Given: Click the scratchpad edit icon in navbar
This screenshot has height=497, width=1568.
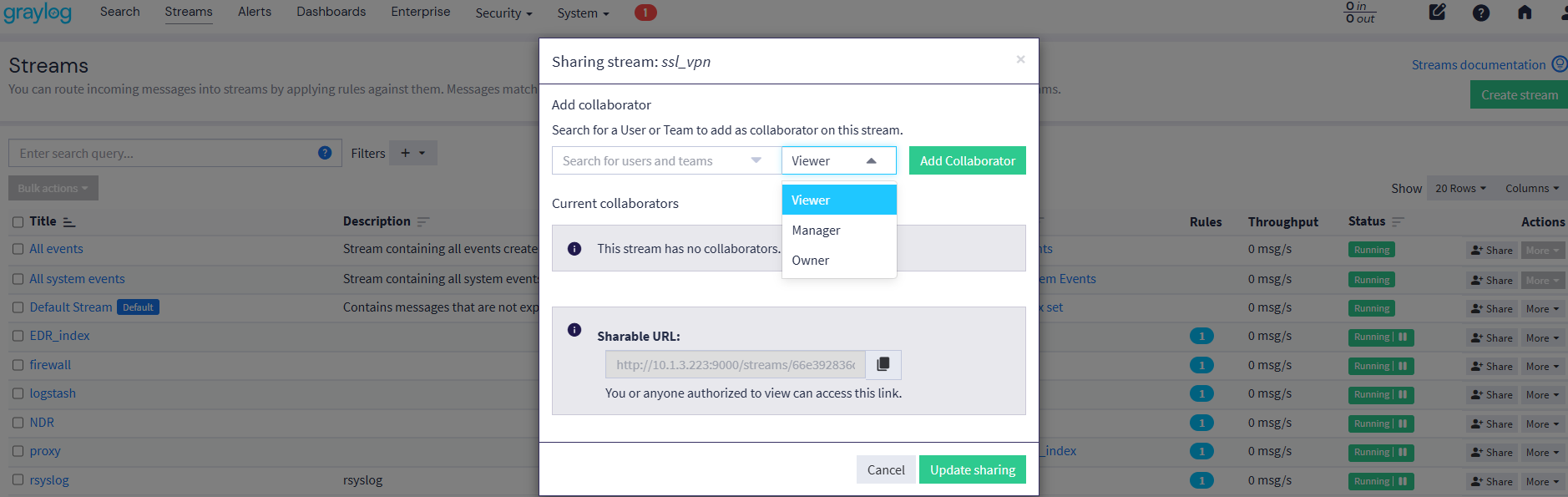Looking at the screenshot, I should pyautogui.click(x=1437, y=13).
